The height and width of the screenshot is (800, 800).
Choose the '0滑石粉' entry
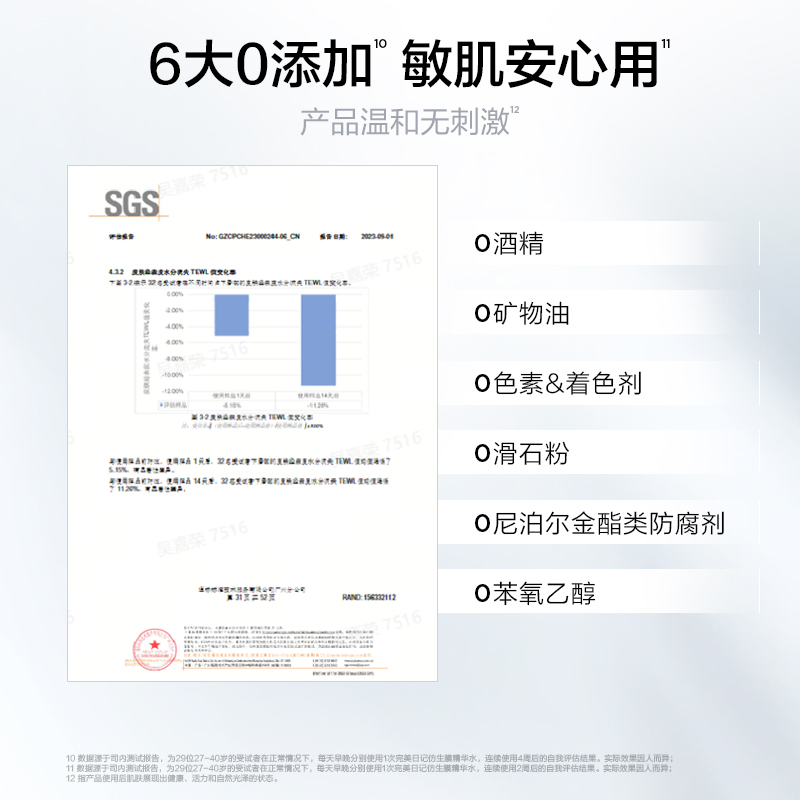click(523, 454)
